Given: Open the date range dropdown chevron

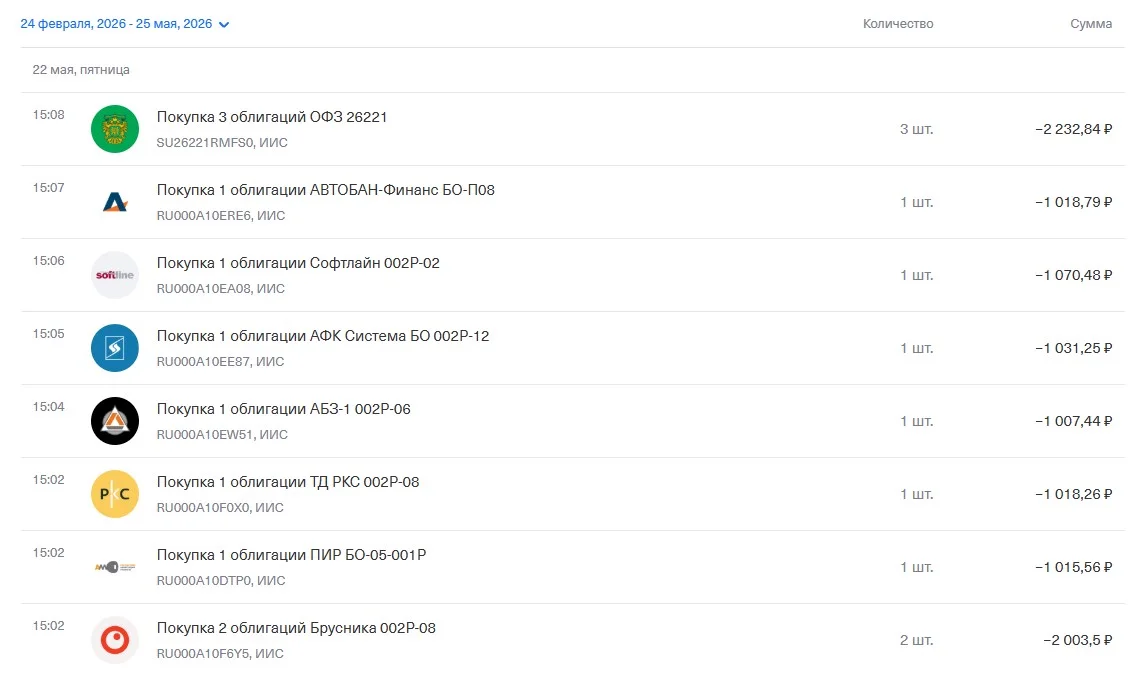Looking at the screenshot, I should click(224, 24).
